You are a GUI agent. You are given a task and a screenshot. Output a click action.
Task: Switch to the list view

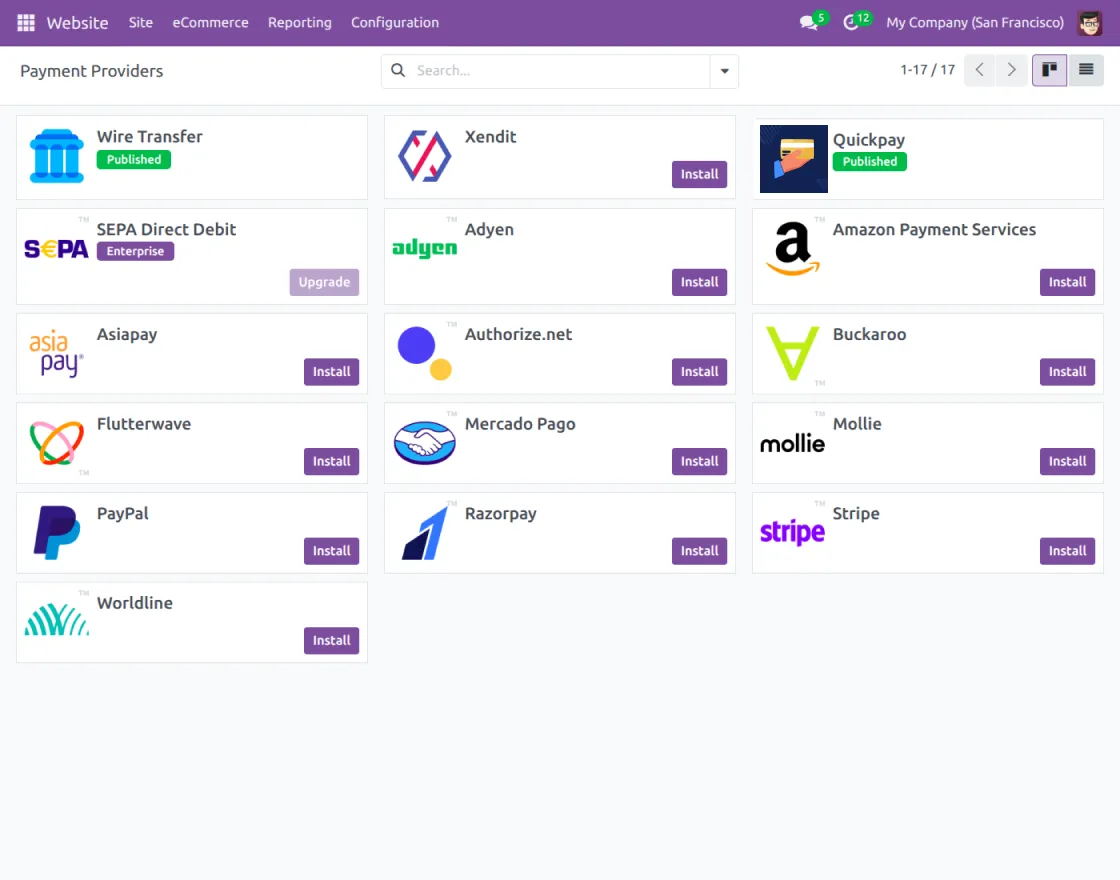point(1086,70)
